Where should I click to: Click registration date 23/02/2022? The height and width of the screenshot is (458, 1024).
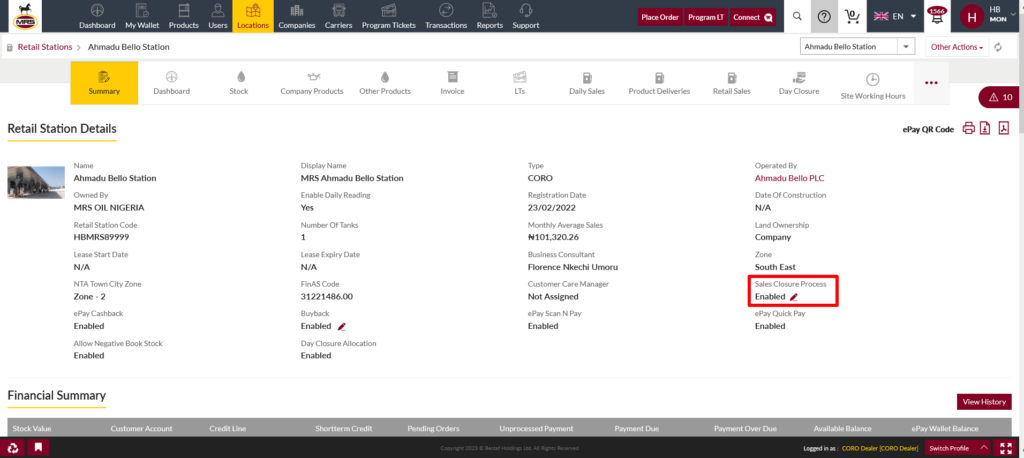click(550, 208)
